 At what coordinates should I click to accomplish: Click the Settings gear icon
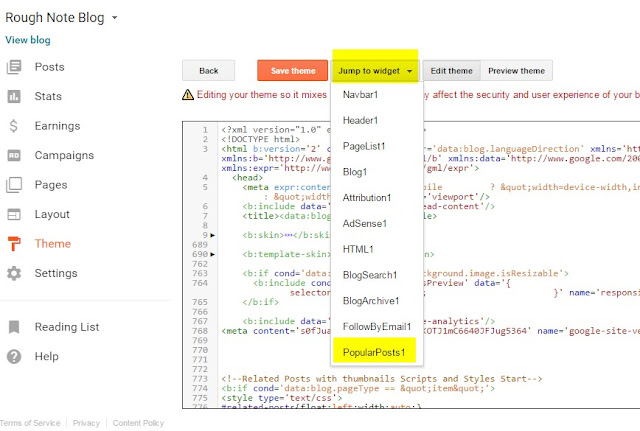(14, 273)
